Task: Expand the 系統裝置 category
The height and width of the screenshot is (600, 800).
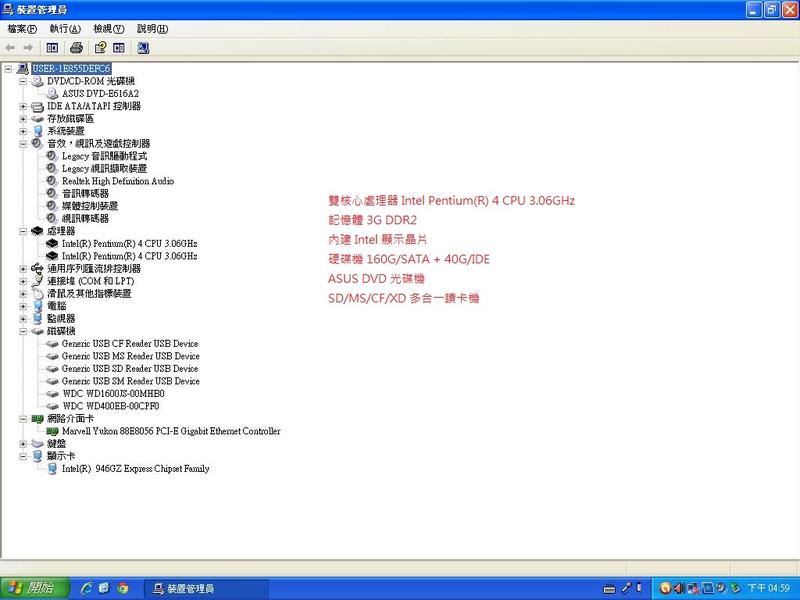Action: click(23, 131)
